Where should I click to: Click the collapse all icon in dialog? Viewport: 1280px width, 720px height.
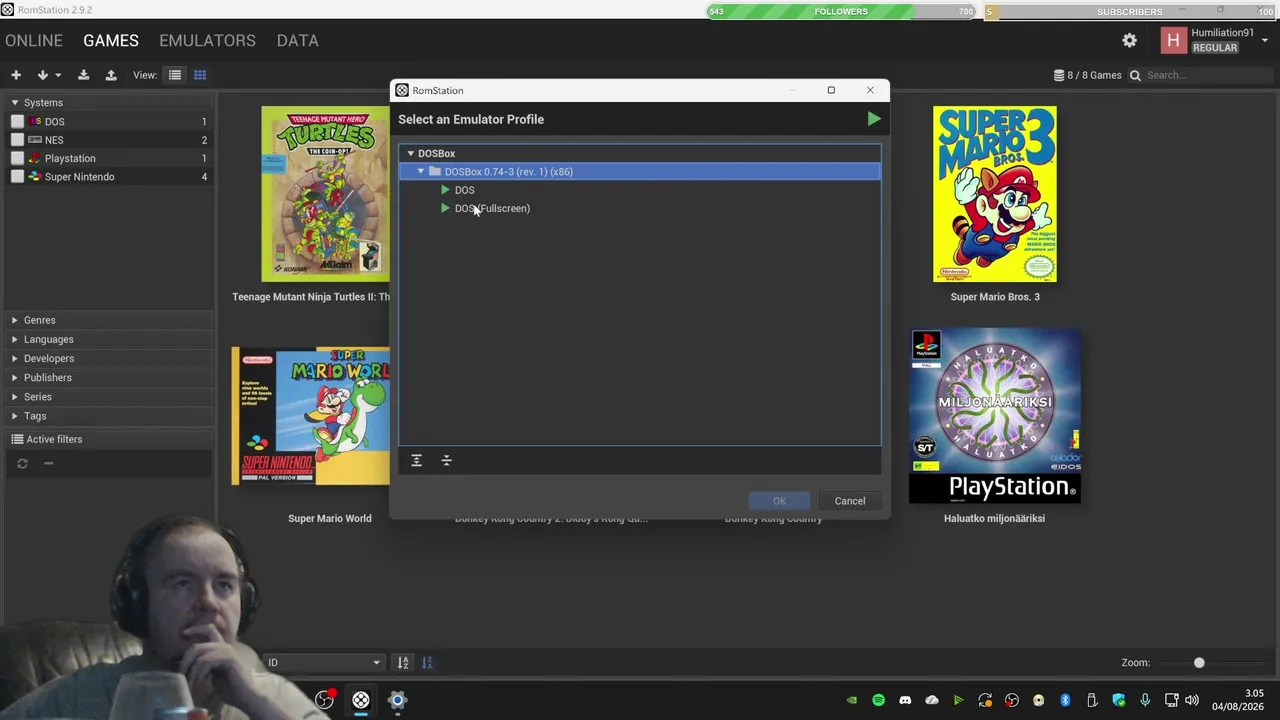pyautogui.click(x=447, y=460)
